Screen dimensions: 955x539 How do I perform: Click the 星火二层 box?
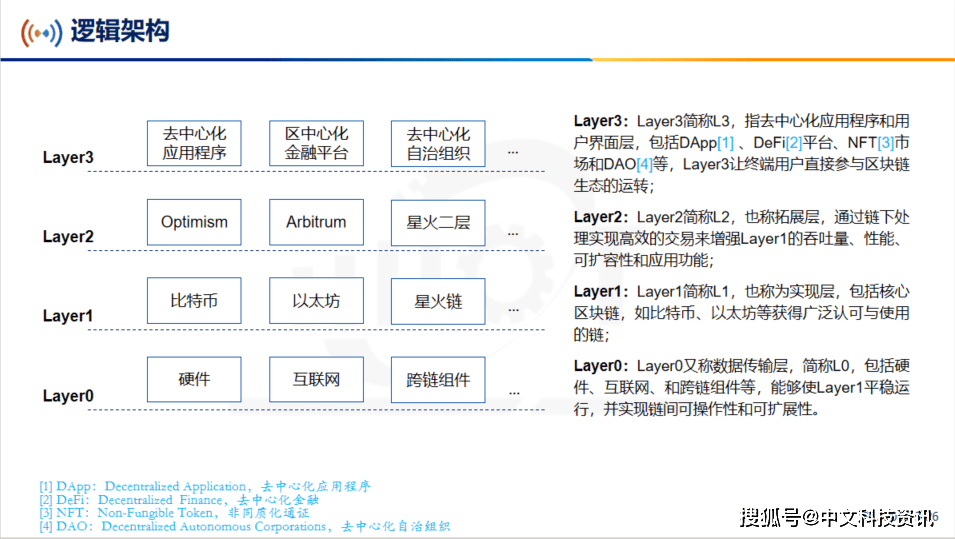pos(439,223)
